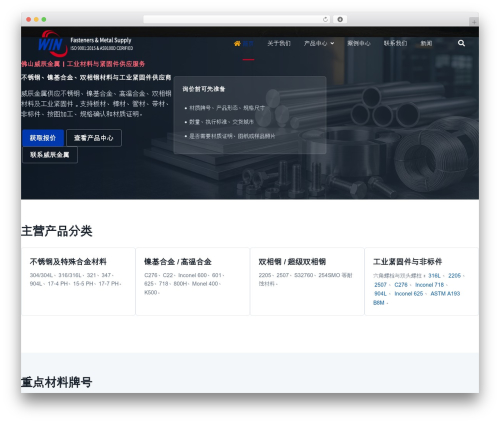This screenshot has height=423, width=500.
Task: Open the 关于我们 menu item
Action: (279, 43)
